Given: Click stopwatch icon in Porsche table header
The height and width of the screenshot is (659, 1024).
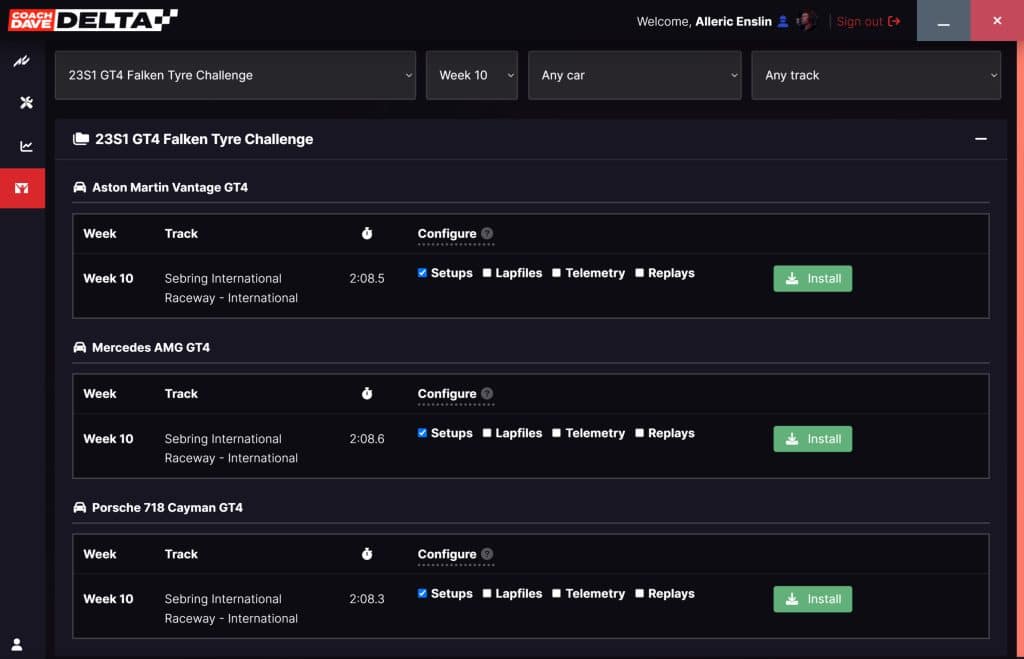Looking at the screenshot, I should pyautogui.click(x=367, y=554).
